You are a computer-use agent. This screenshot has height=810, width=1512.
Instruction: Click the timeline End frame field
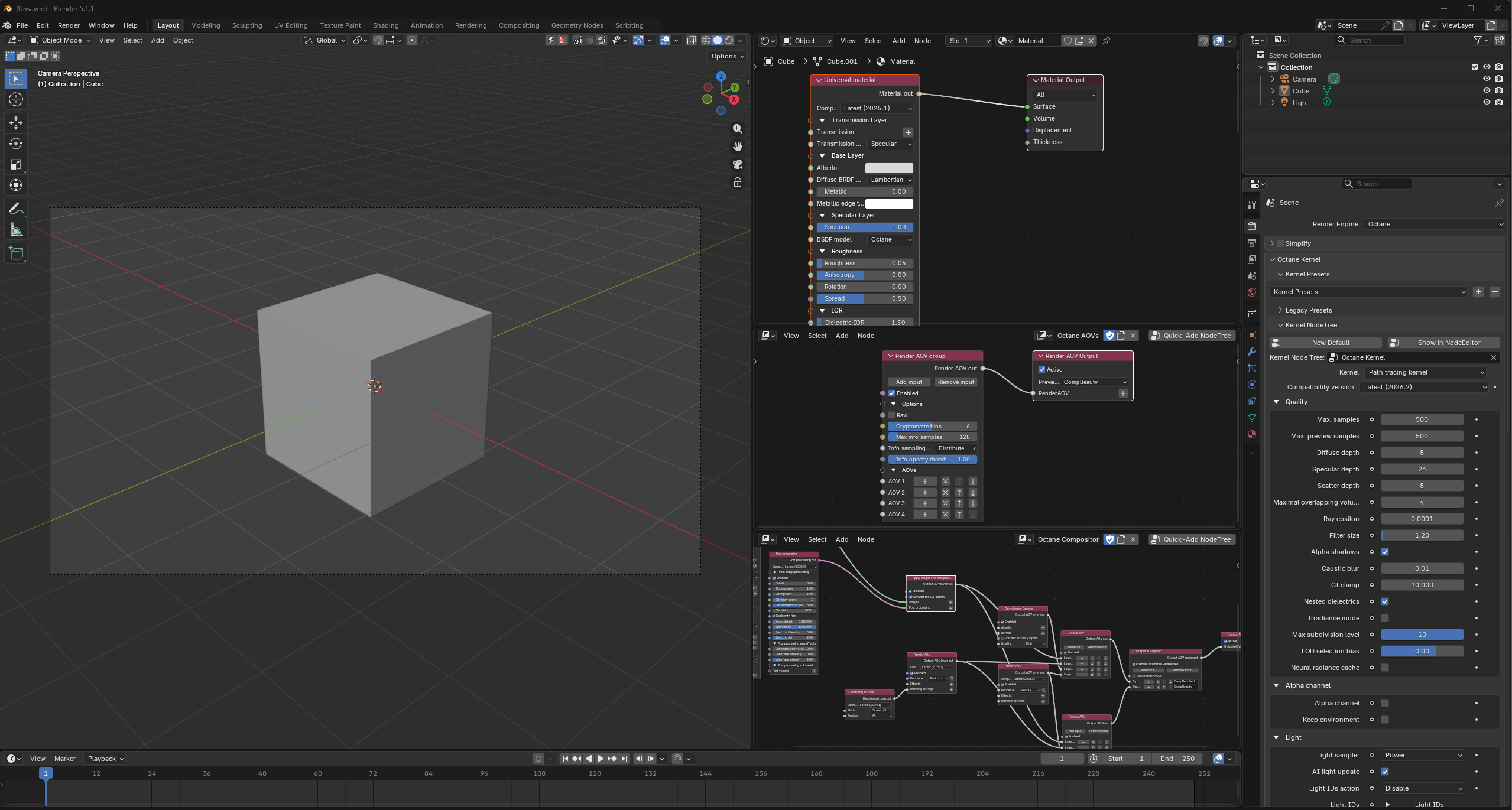[1177, 759]
